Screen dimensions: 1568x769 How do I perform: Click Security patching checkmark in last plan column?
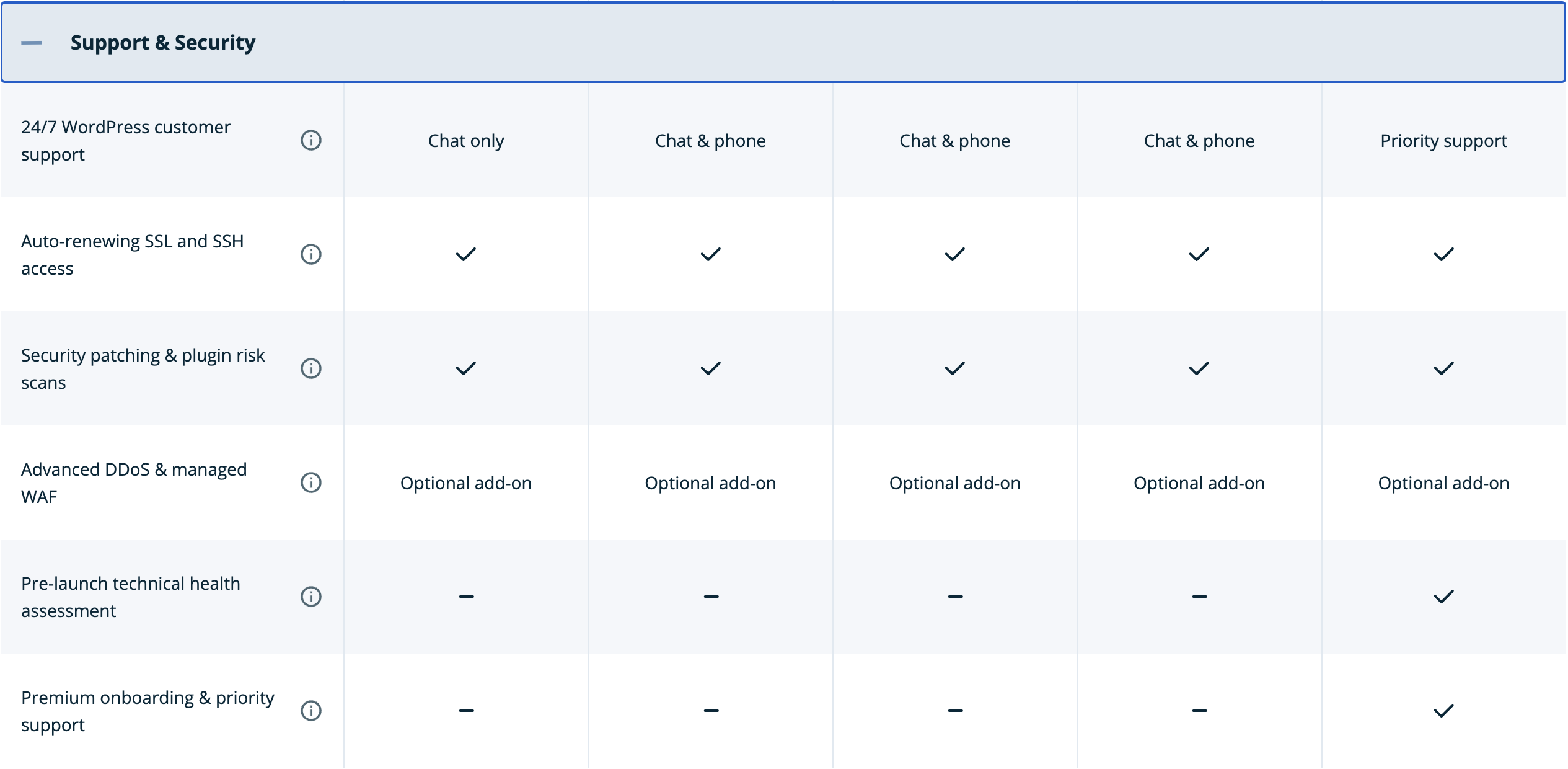tap(1443, 368)
